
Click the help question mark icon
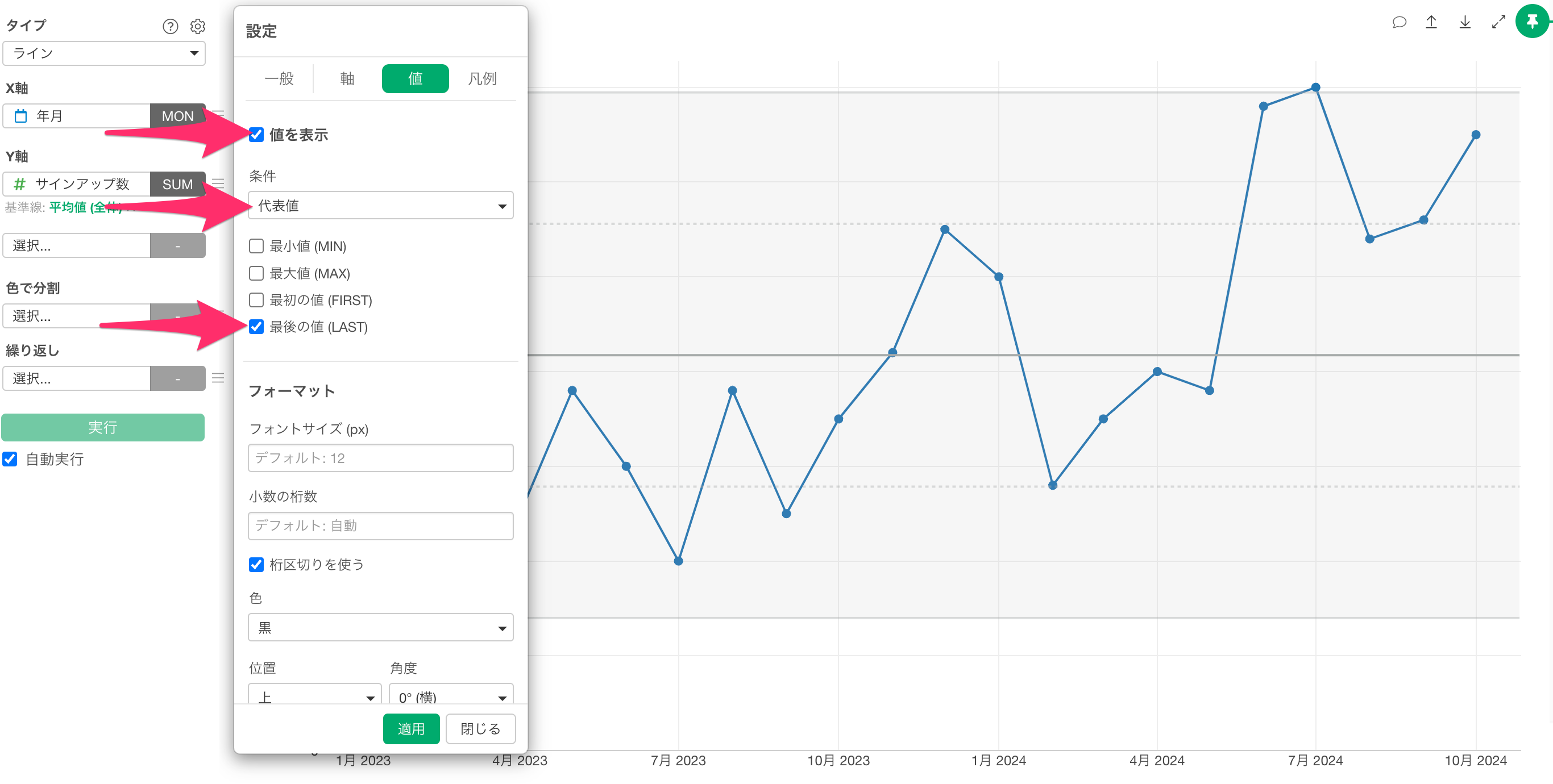click(x=171, y=27)
